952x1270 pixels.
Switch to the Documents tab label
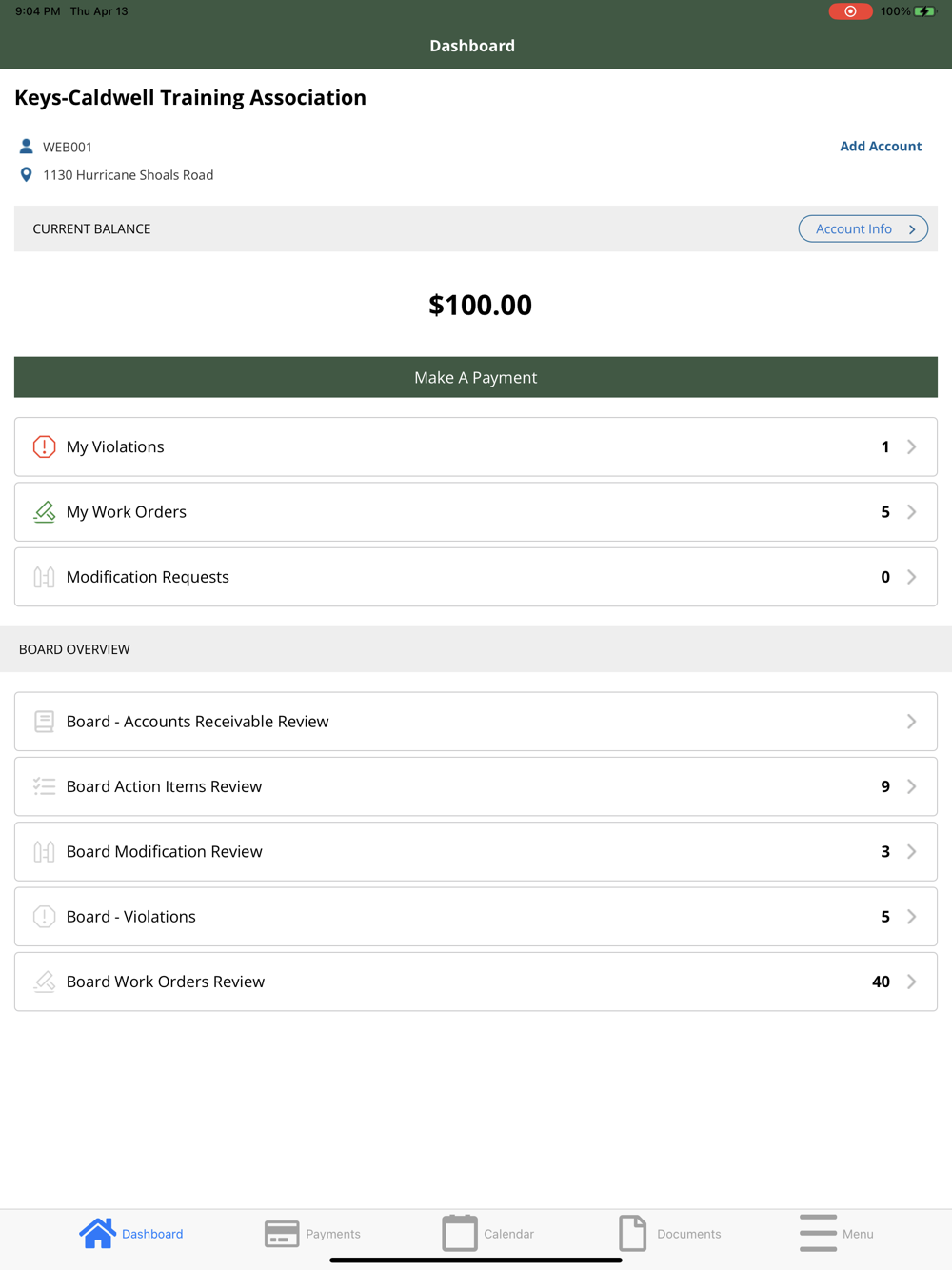pos(688,1234)
